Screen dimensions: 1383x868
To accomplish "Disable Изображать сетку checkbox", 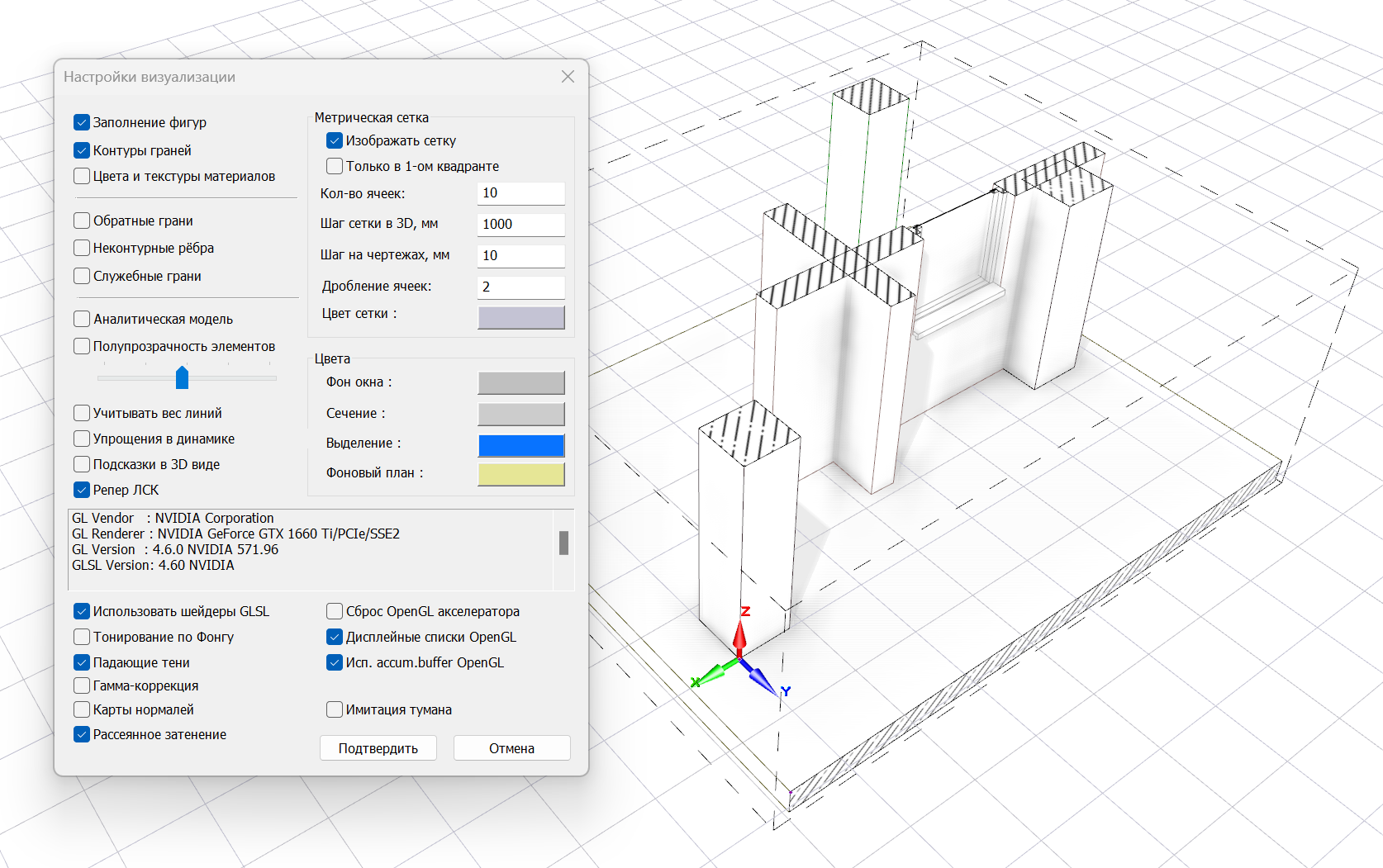I will point(335,140).
